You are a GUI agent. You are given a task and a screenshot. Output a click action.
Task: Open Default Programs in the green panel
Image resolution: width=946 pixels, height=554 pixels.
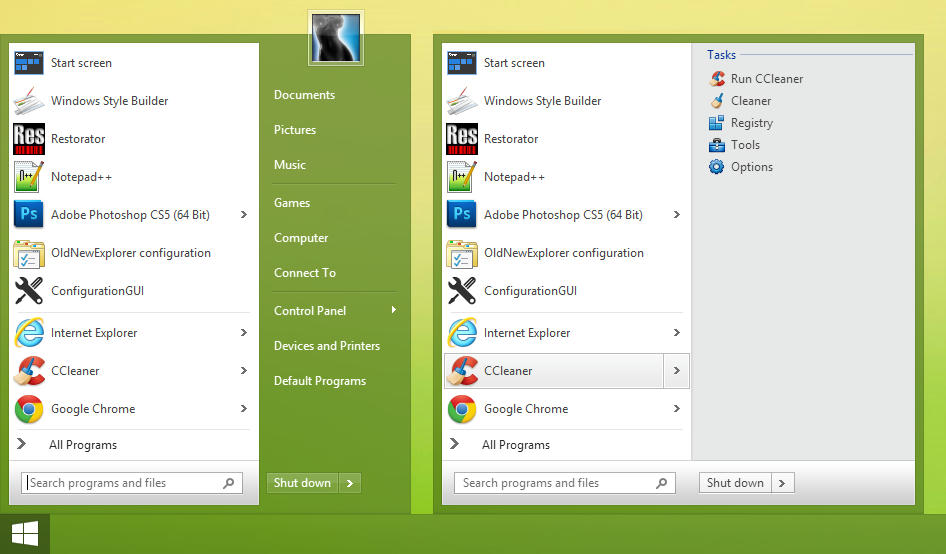click(320, 381)
